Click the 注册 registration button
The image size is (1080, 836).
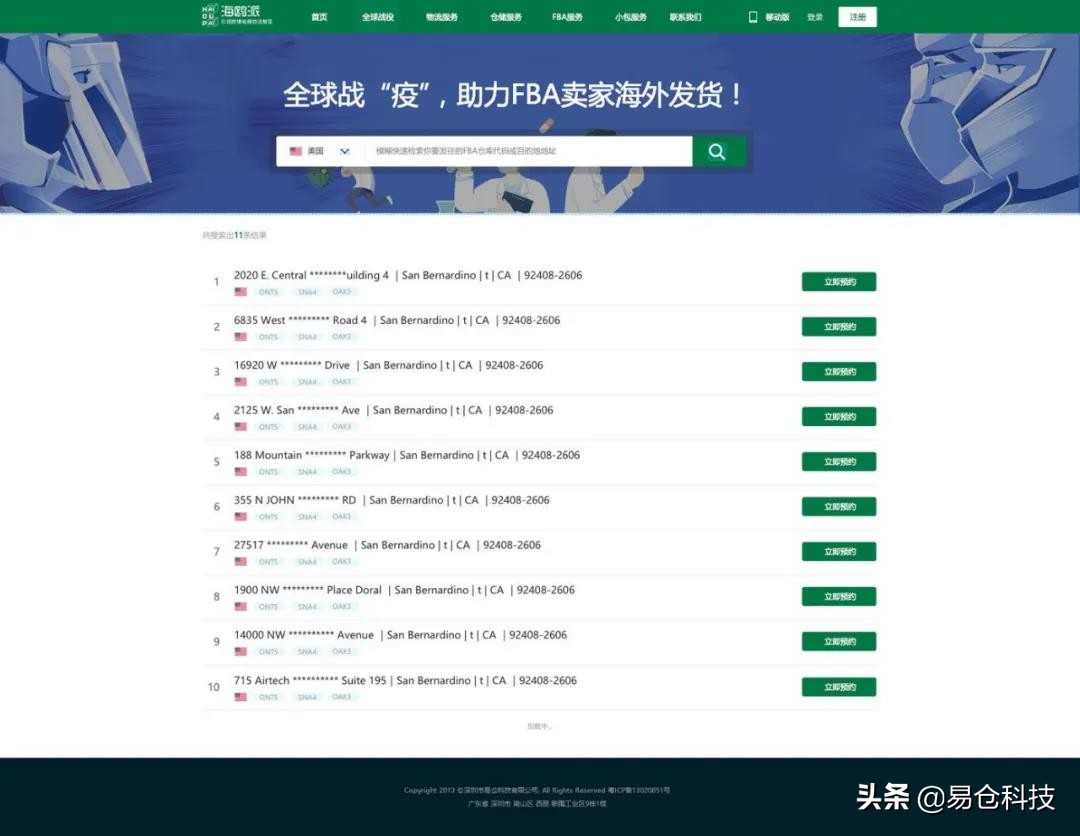click(857, 16)
